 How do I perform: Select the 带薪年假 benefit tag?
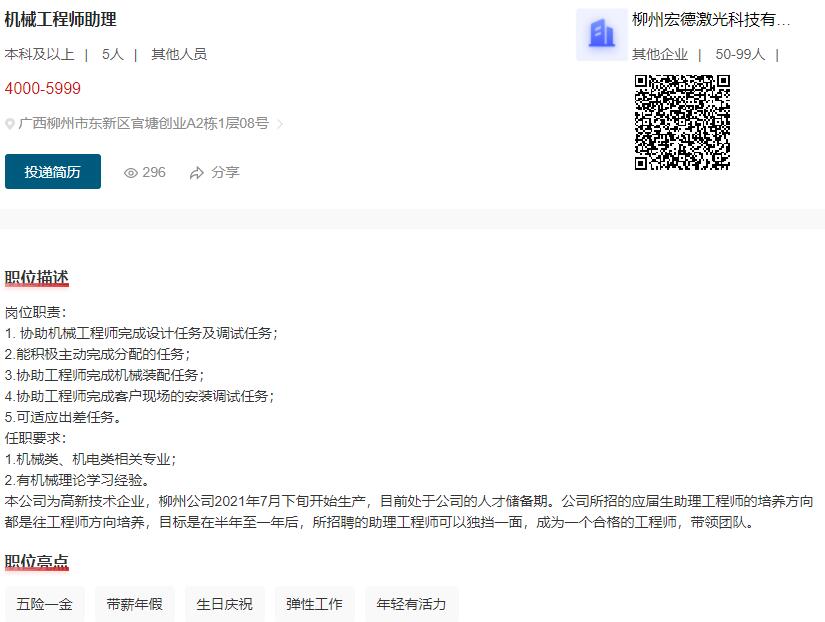(134, 604)
